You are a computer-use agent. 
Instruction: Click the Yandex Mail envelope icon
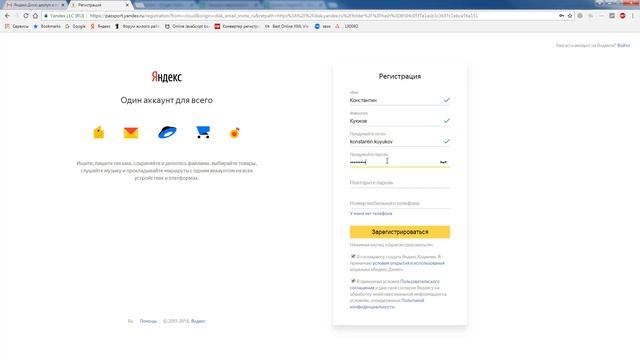point(131,133)
